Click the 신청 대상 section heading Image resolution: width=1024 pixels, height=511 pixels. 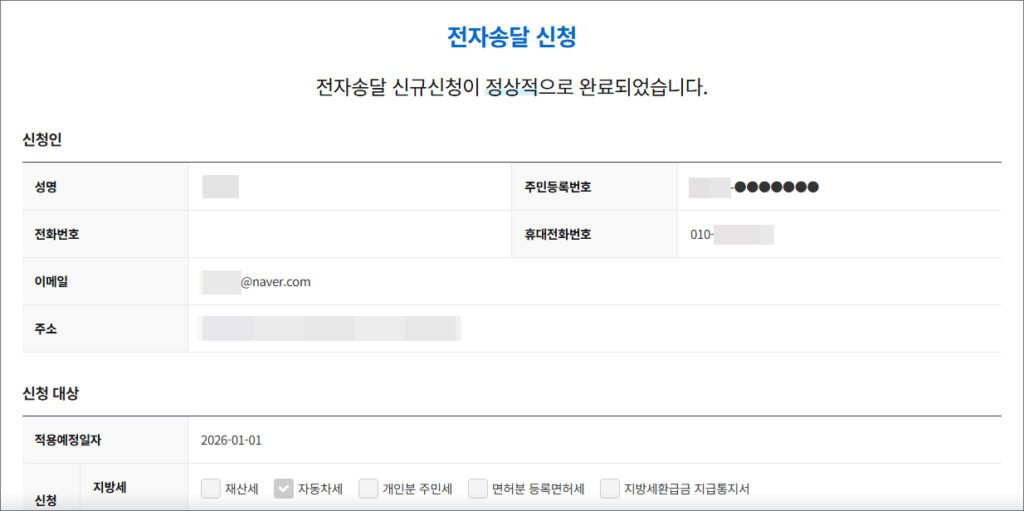[x=50, y=393]
